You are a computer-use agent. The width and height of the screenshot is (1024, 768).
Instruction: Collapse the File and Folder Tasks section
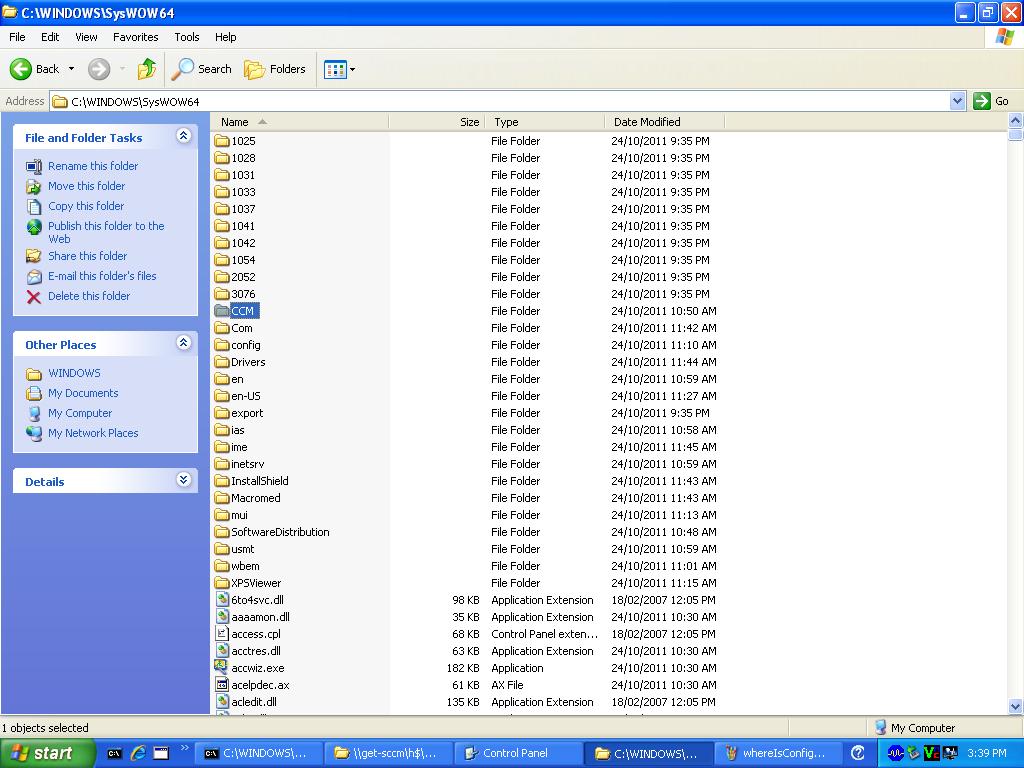click(183, 137)
